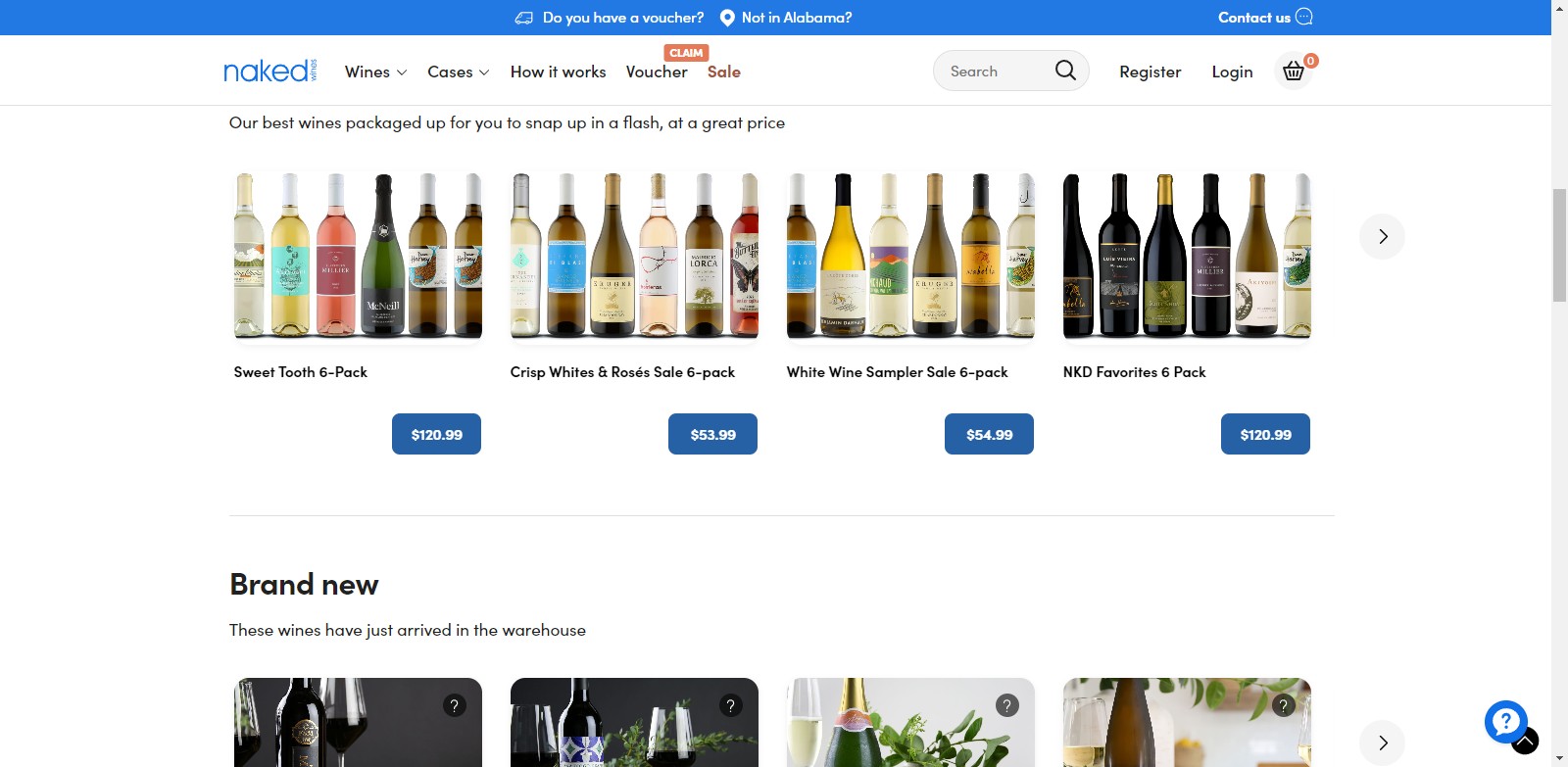Click question mark icon on fourth Brand new wine
The image size is (1568, 767).
point(1283,705)
